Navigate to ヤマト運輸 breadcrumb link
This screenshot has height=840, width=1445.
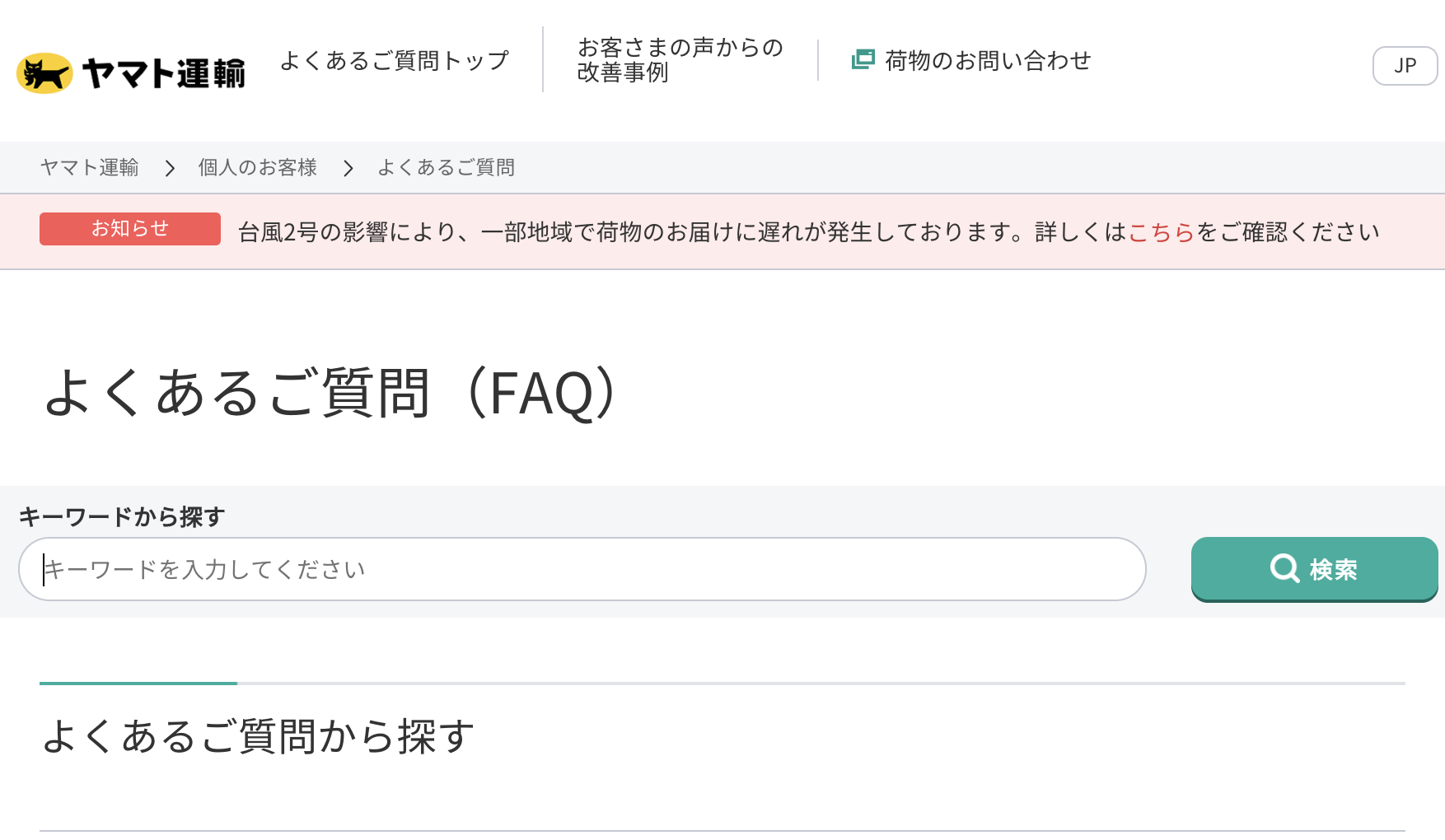coord(90,168)
